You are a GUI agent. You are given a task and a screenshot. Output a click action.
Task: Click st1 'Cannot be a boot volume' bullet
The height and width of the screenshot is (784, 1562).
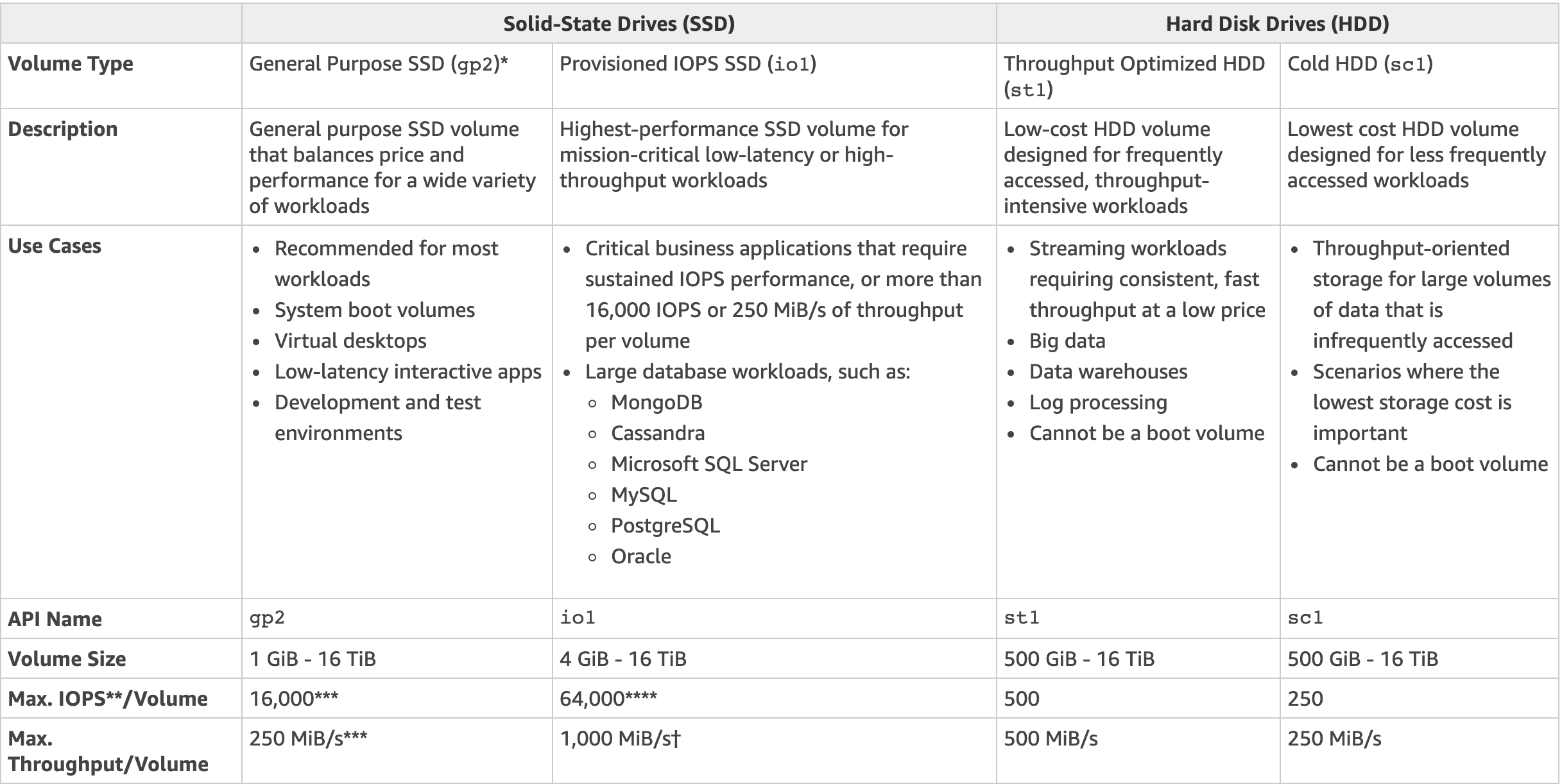coord(1147,433)
